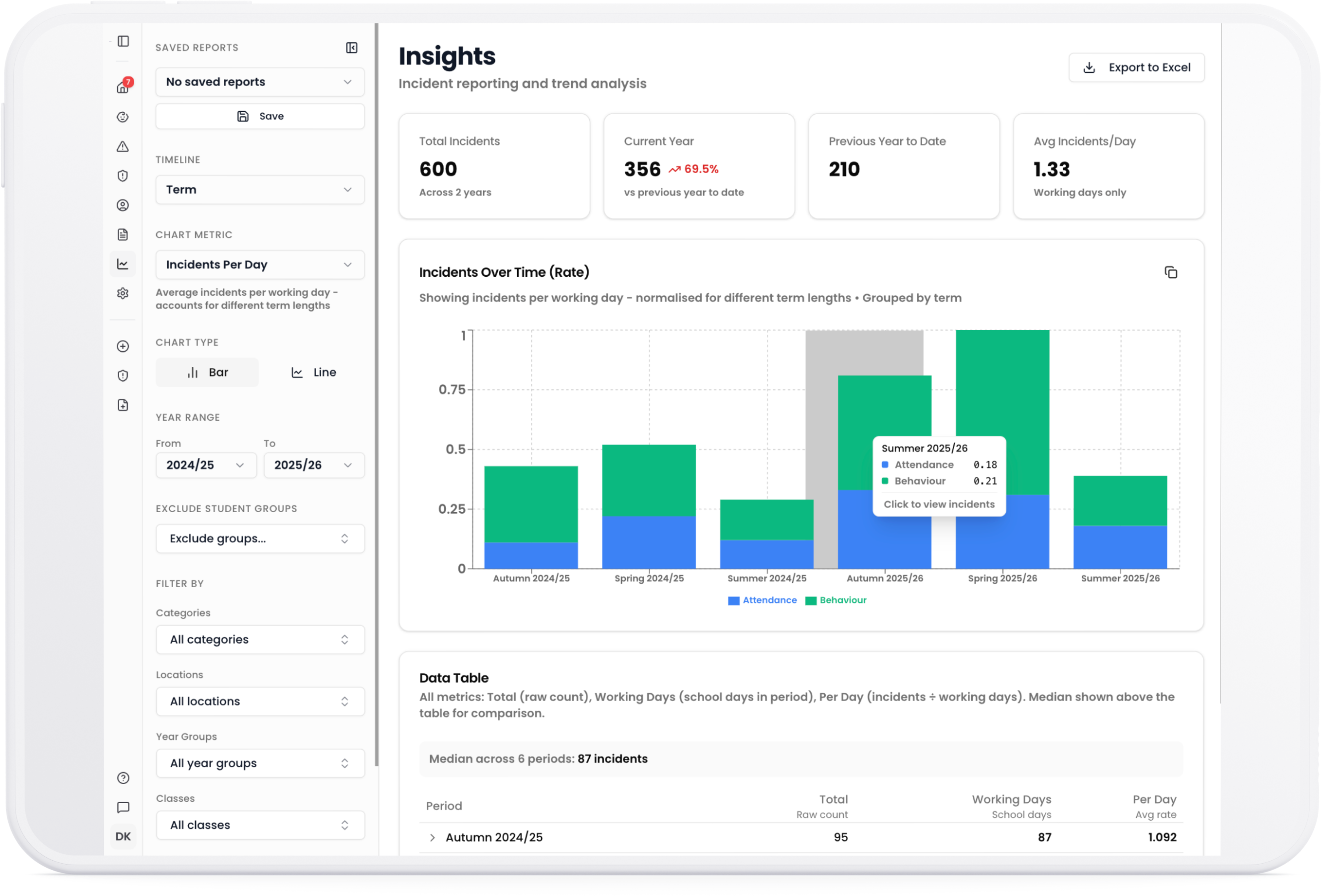The image size is (1322, 896).
Task: Click the Total Incidents 600 card
Action: [x=494, y=166]
